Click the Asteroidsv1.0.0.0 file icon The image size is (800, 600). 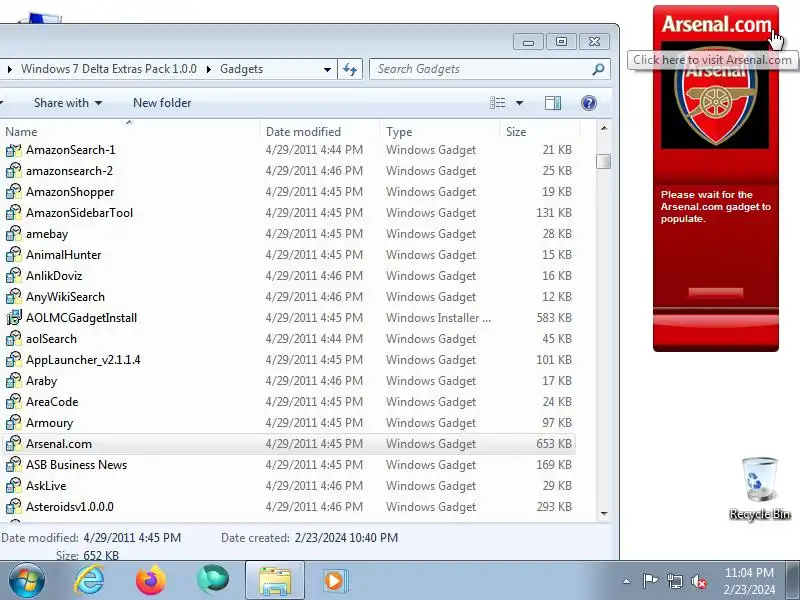(x=14, y=506)
